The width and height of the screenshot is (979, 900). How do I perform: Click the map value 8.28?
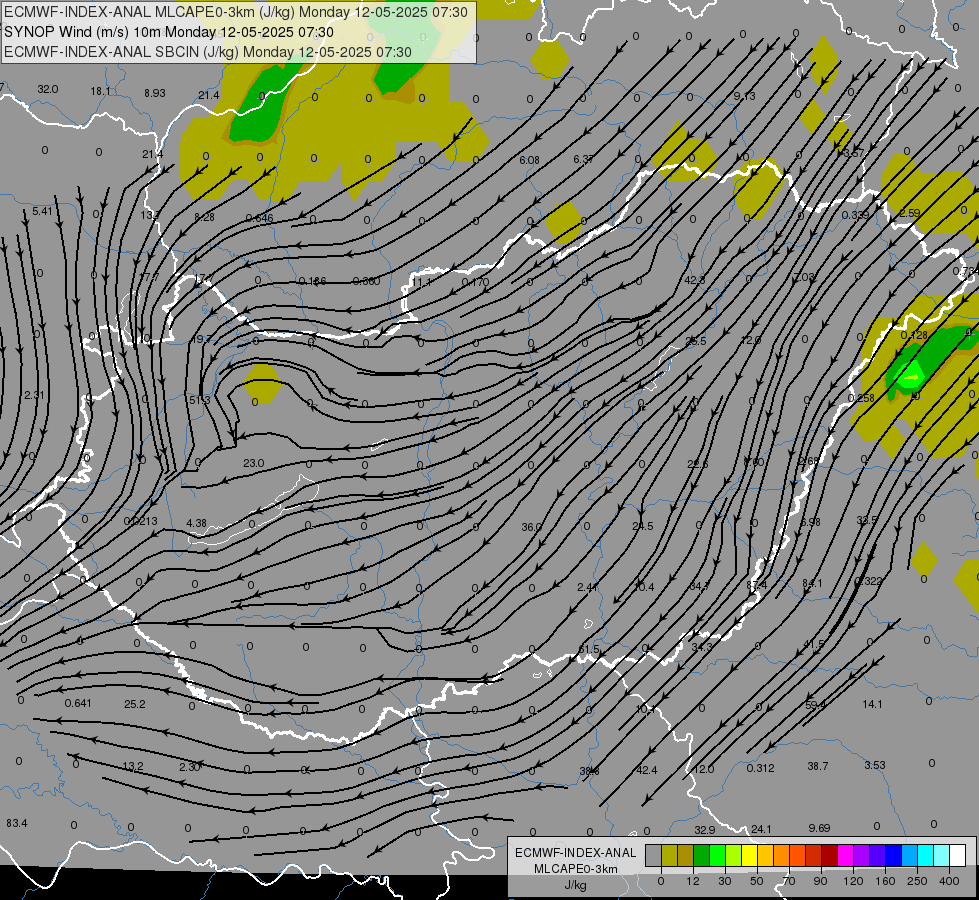204,217
